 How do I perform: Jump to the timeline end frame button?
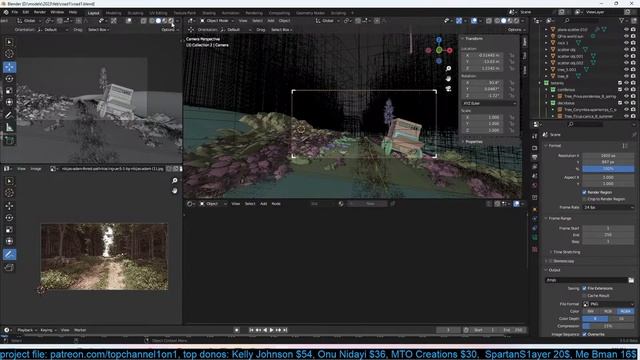(x=285, y=330)
